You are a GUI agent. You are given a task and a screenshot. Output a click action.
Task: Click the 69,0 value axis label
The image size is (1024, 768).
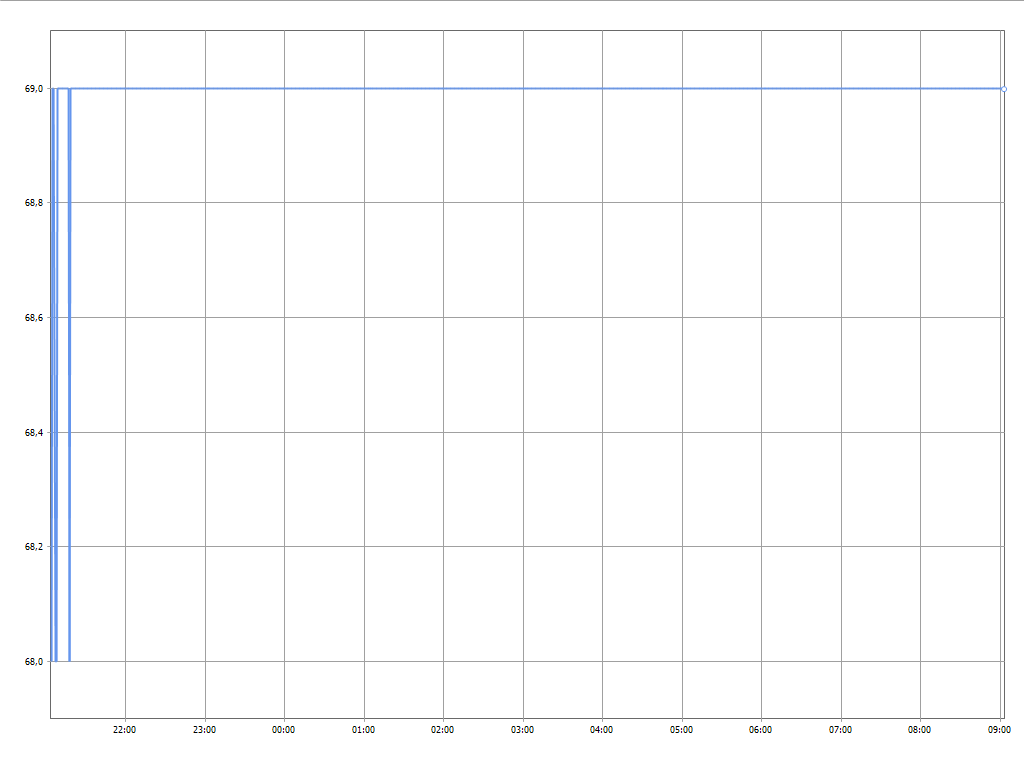tap(35, 89)
